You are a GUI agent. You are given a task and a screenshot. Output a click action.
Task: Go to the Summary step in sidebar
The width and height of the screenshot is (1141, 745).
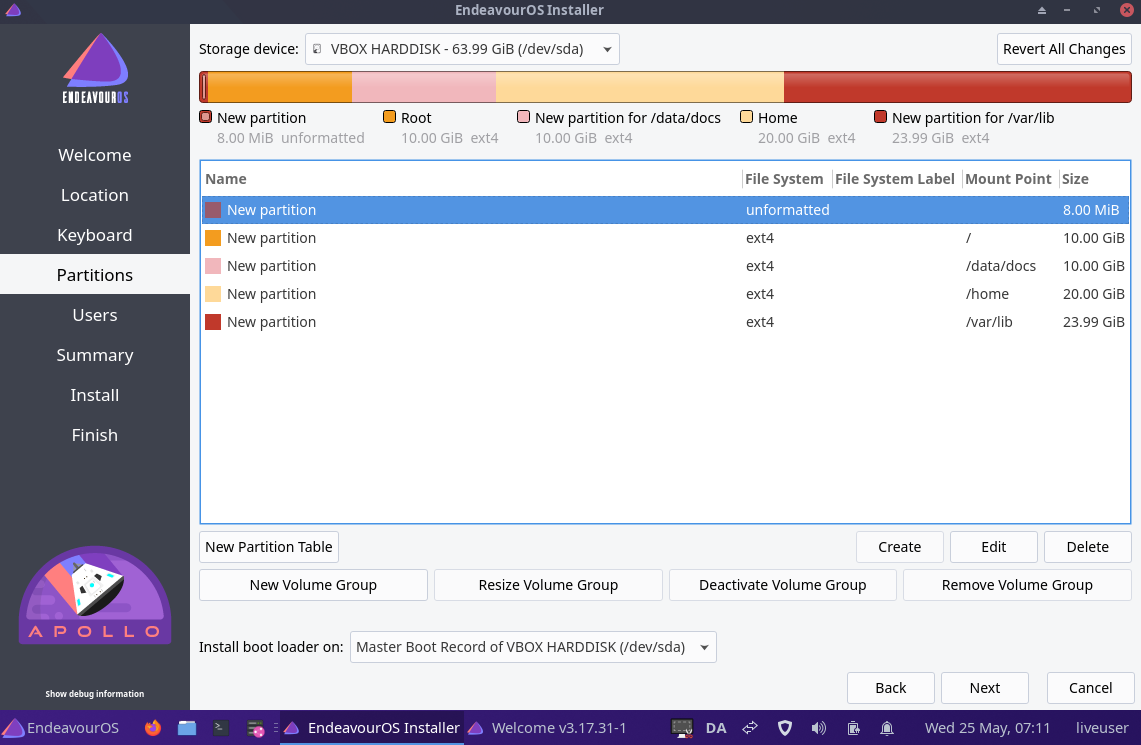click(x=95, y=355)
